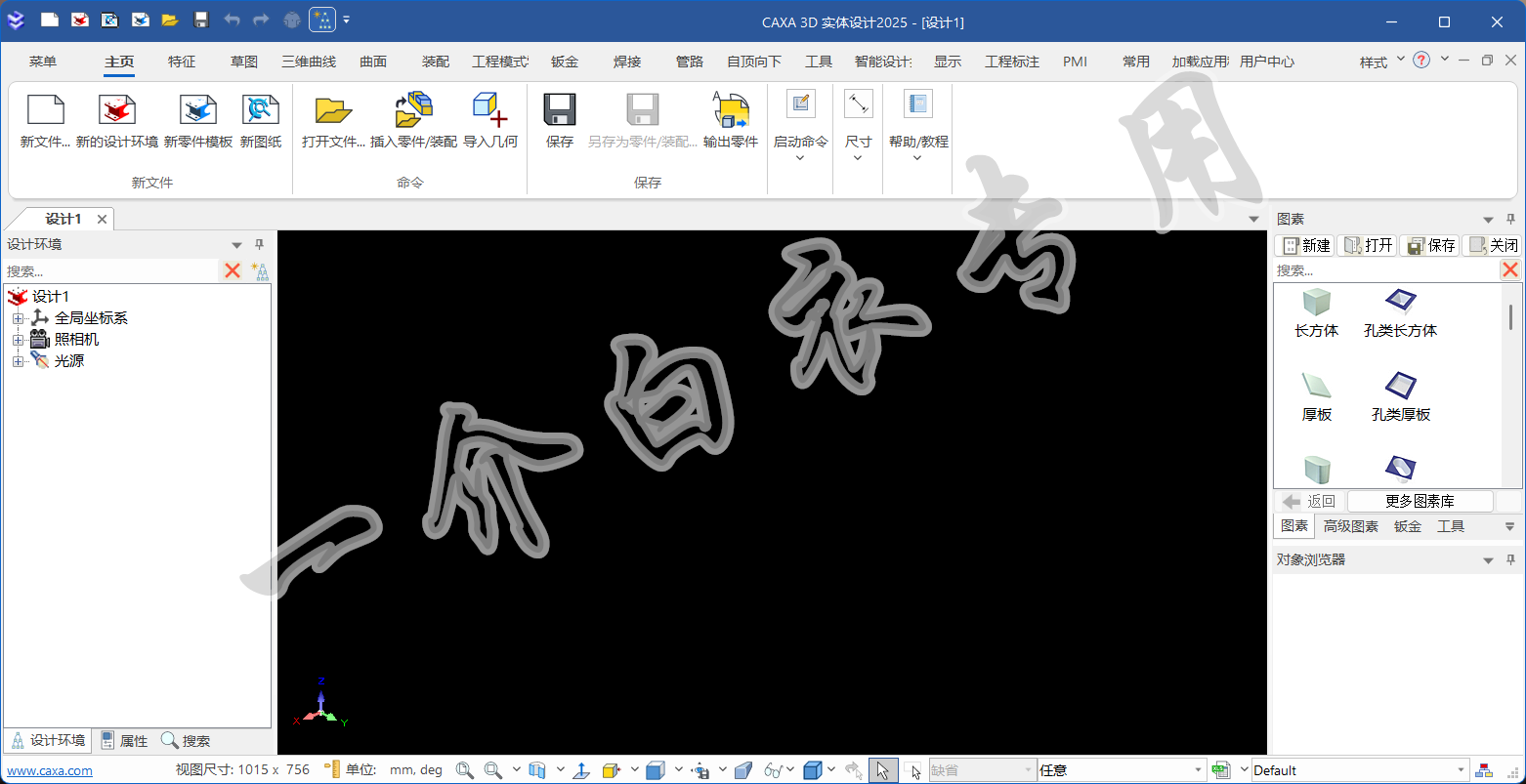Image resolution: width=1526 pixels, height=784 pixels.
Task: Click the 新零件模板 ribbon icon
Action: (198, 110)
